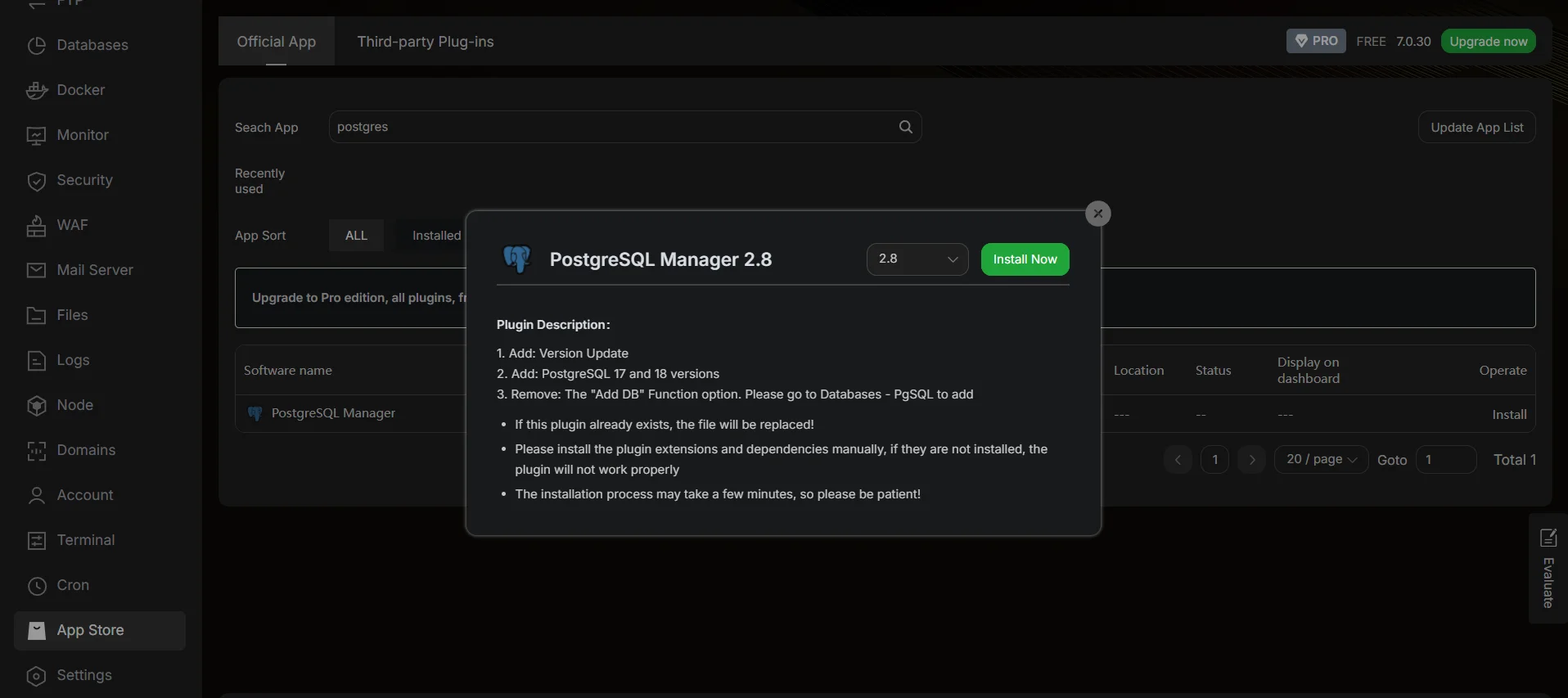Viewport: 1568px width, 698px height.
Task: Go to next page arrow
Action: [1251, 460]
